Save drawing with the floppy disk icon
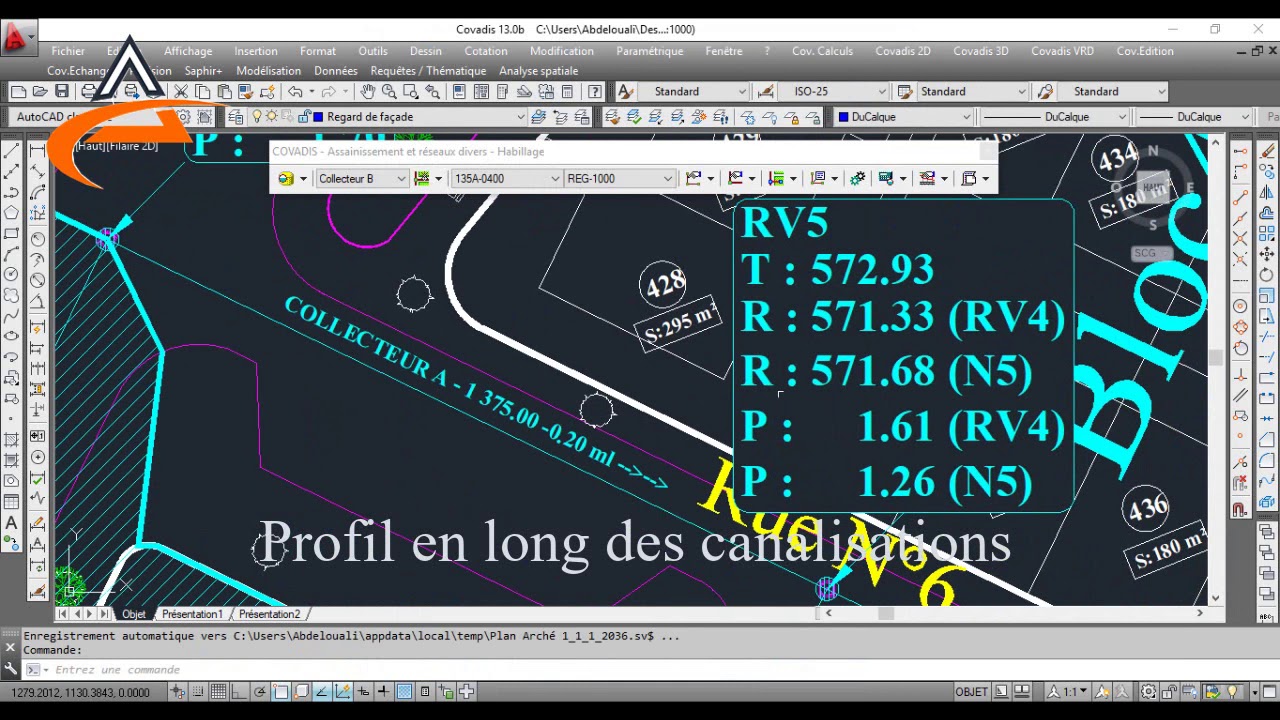 (x=62, y=91)
